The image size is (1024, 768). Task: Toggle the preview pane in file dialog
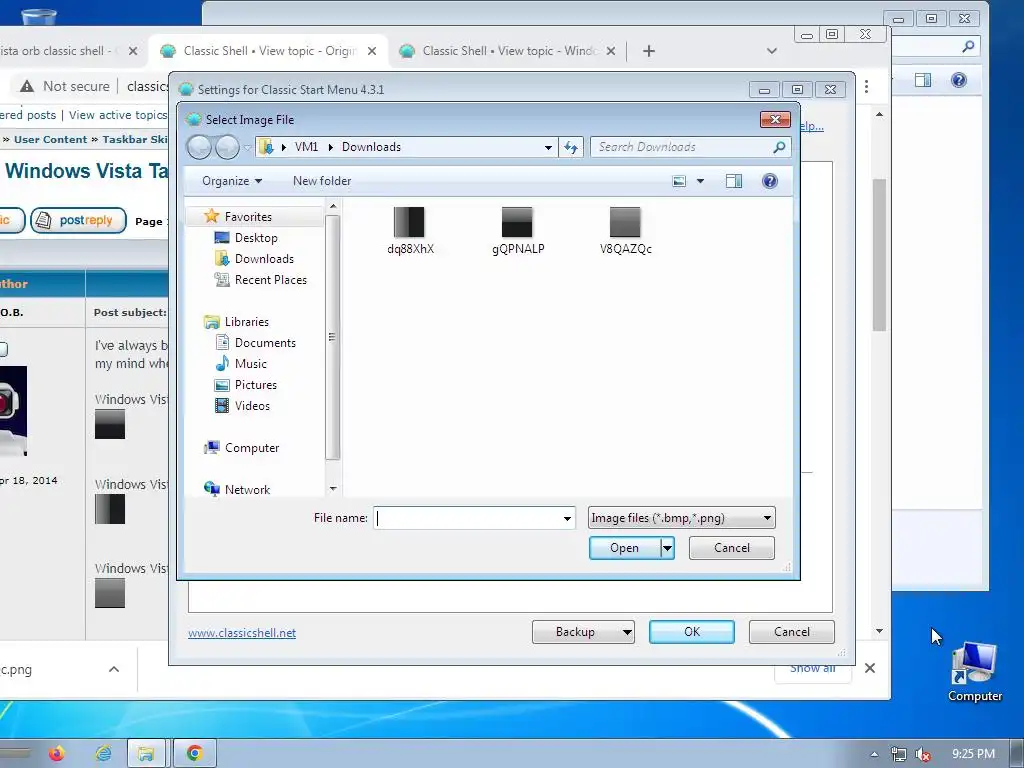(x=734, y=181)
